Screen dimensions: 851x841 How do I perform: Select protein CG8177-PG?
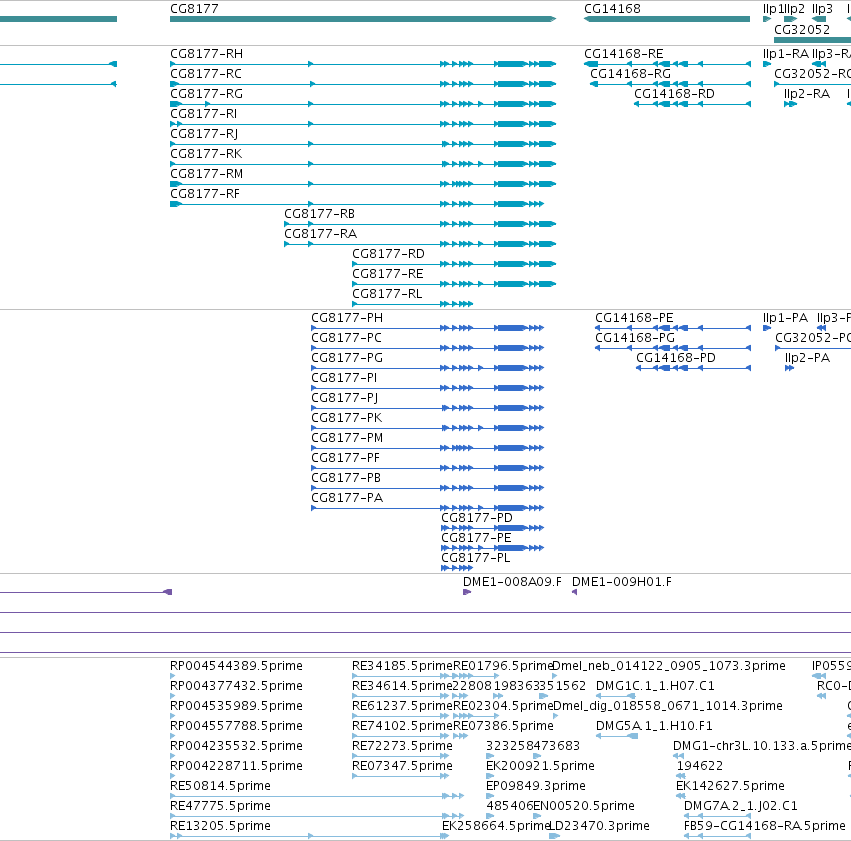(x=347, y=358)
